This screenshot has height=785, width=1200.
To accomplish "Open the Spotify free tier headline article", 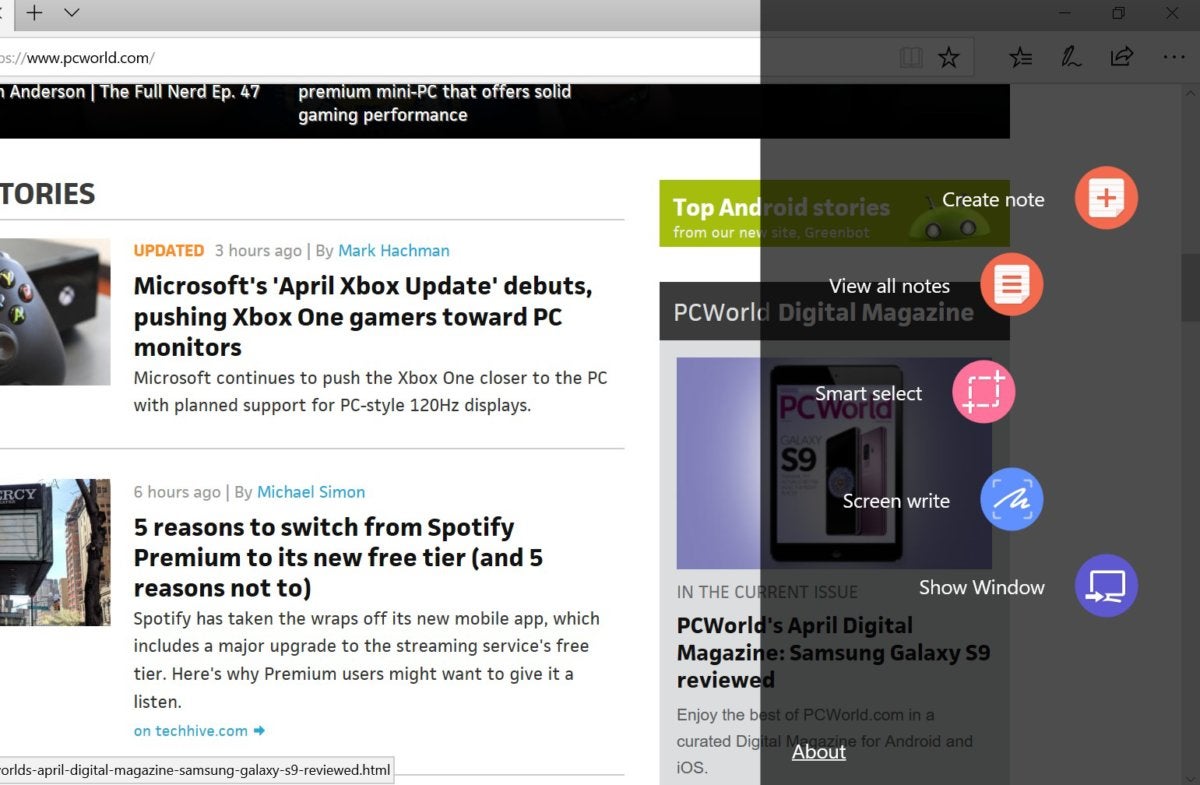I will [338, 557].
